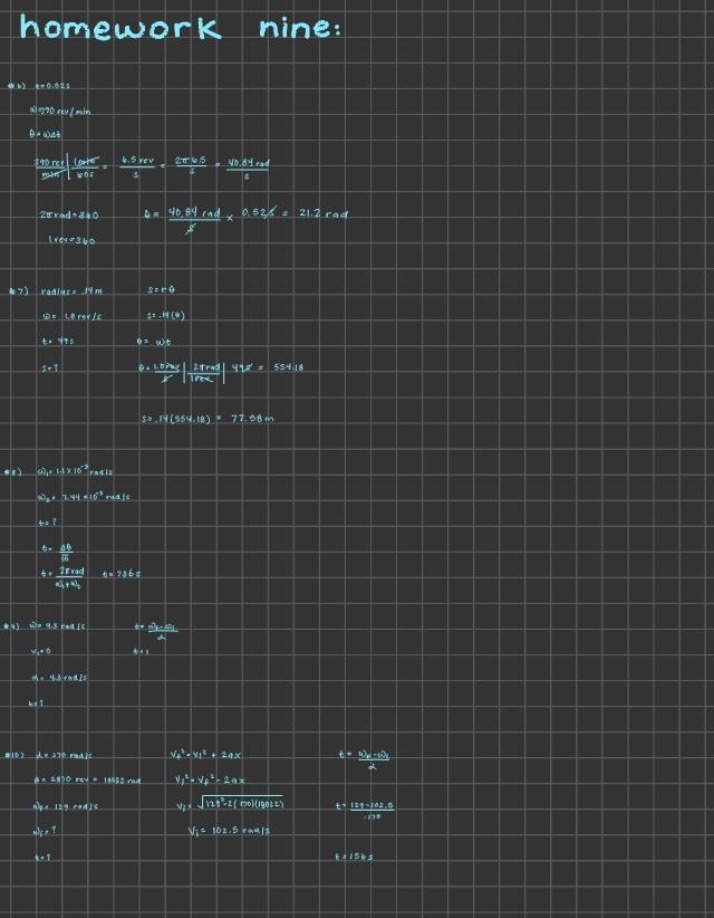Click the 's = rθ' formula
The width and height of the screenshot is (714, 918).
tap(162, 290)
